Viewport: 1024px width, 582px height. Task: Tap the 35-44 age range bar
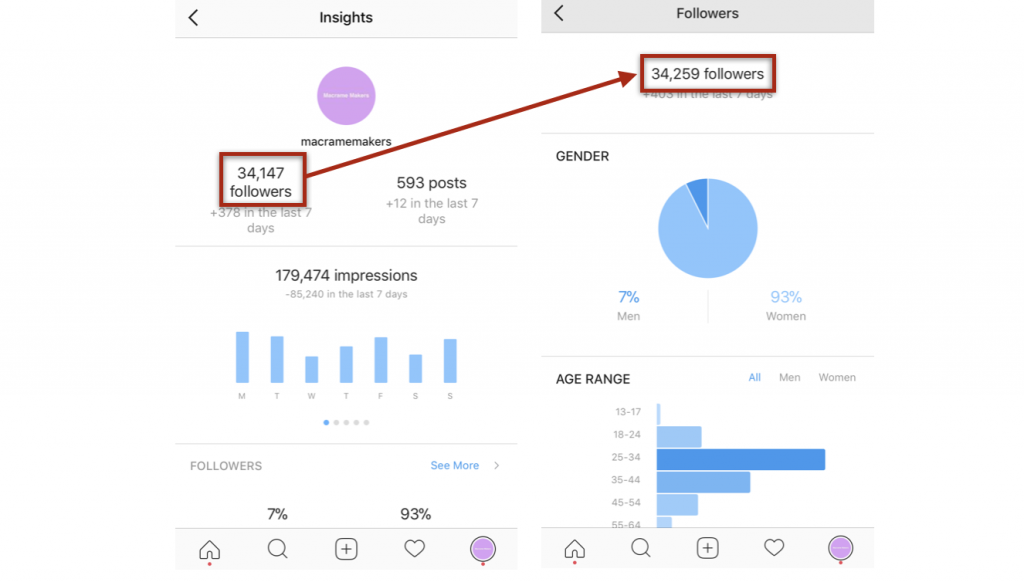pyautogui.click(x=703, y=482)
